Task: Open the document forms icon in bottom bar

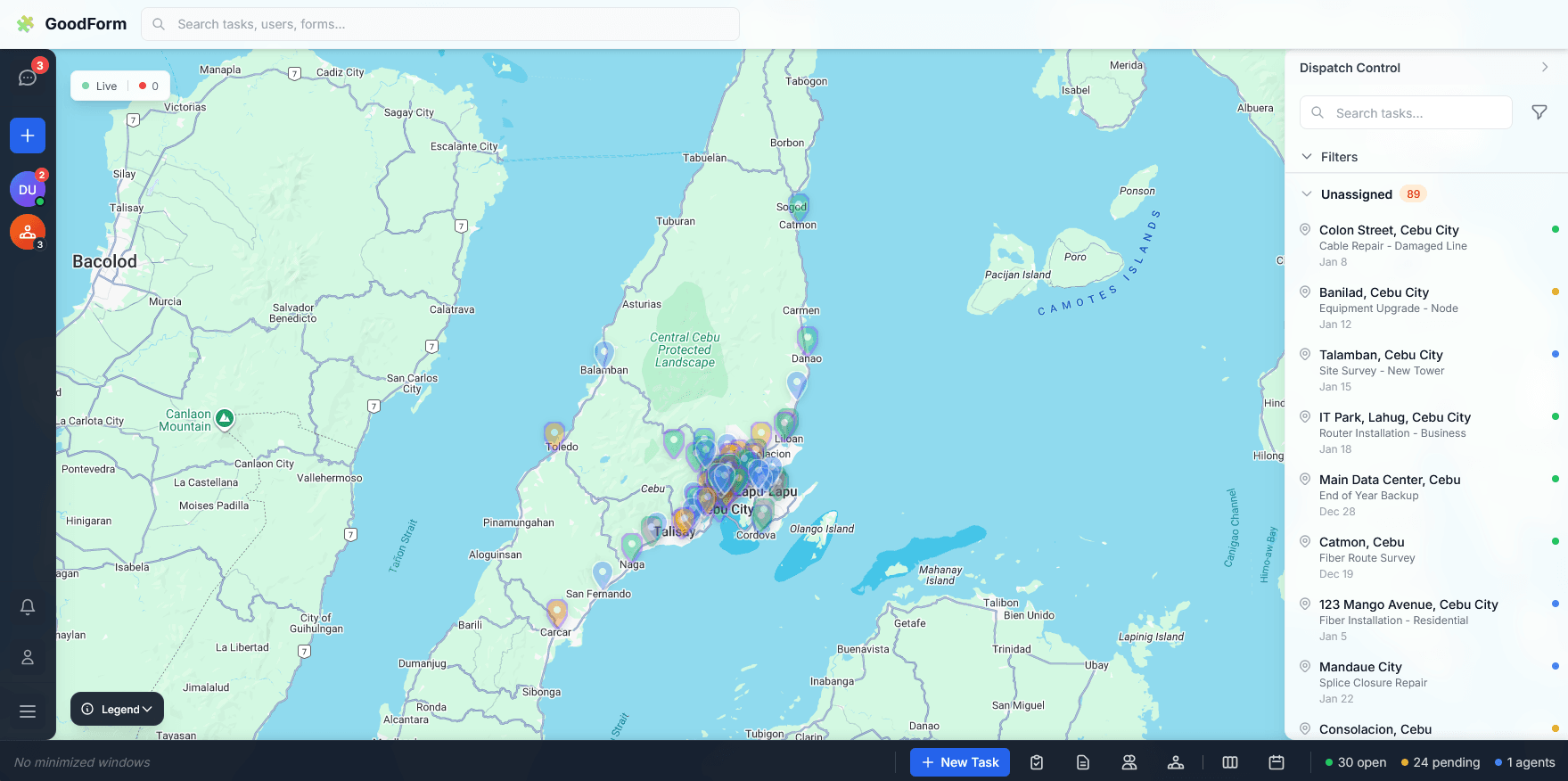Action: coord(1083,762)
